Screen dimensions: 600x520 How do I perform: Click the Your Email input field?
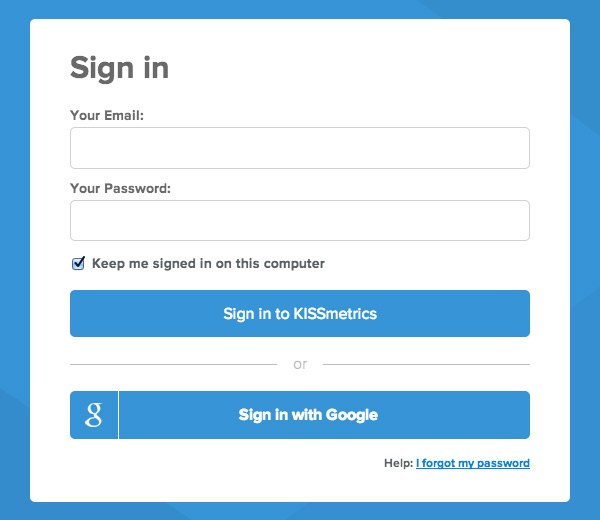(299, 148)
